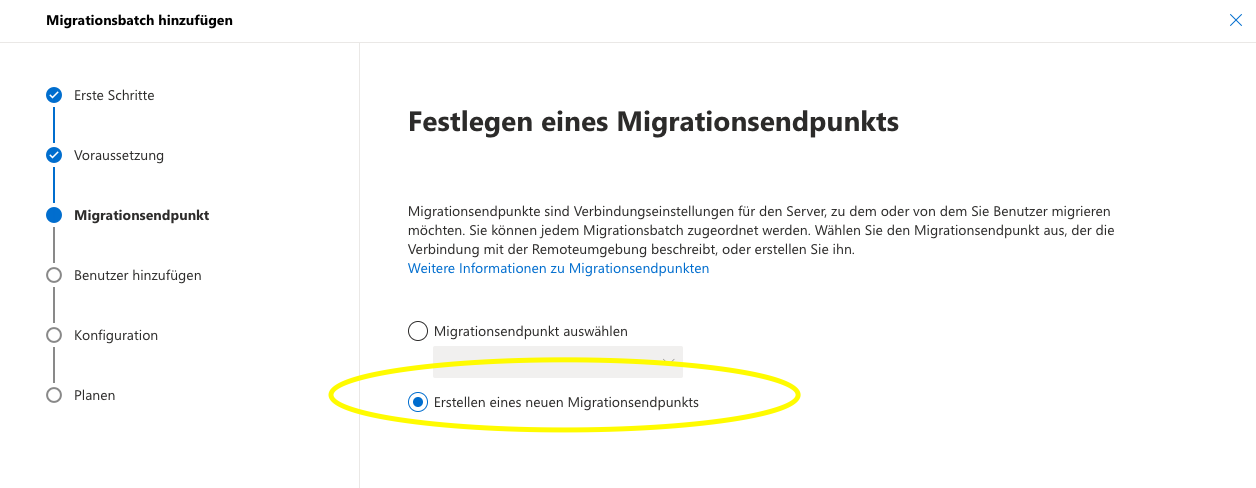Go to the Voraussetzung step label
Image resolution: width=1256 pixels, height=488 pixels.
(119, 155)
